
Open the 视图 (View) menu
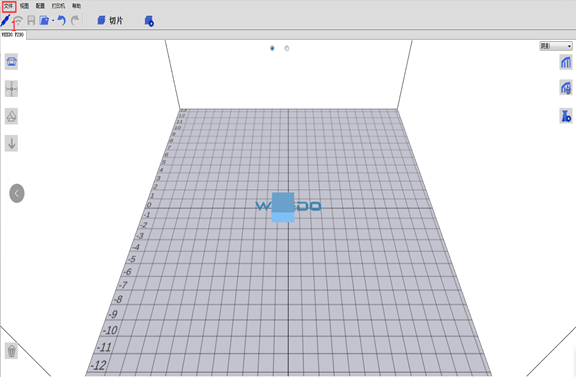click(24, 6)
